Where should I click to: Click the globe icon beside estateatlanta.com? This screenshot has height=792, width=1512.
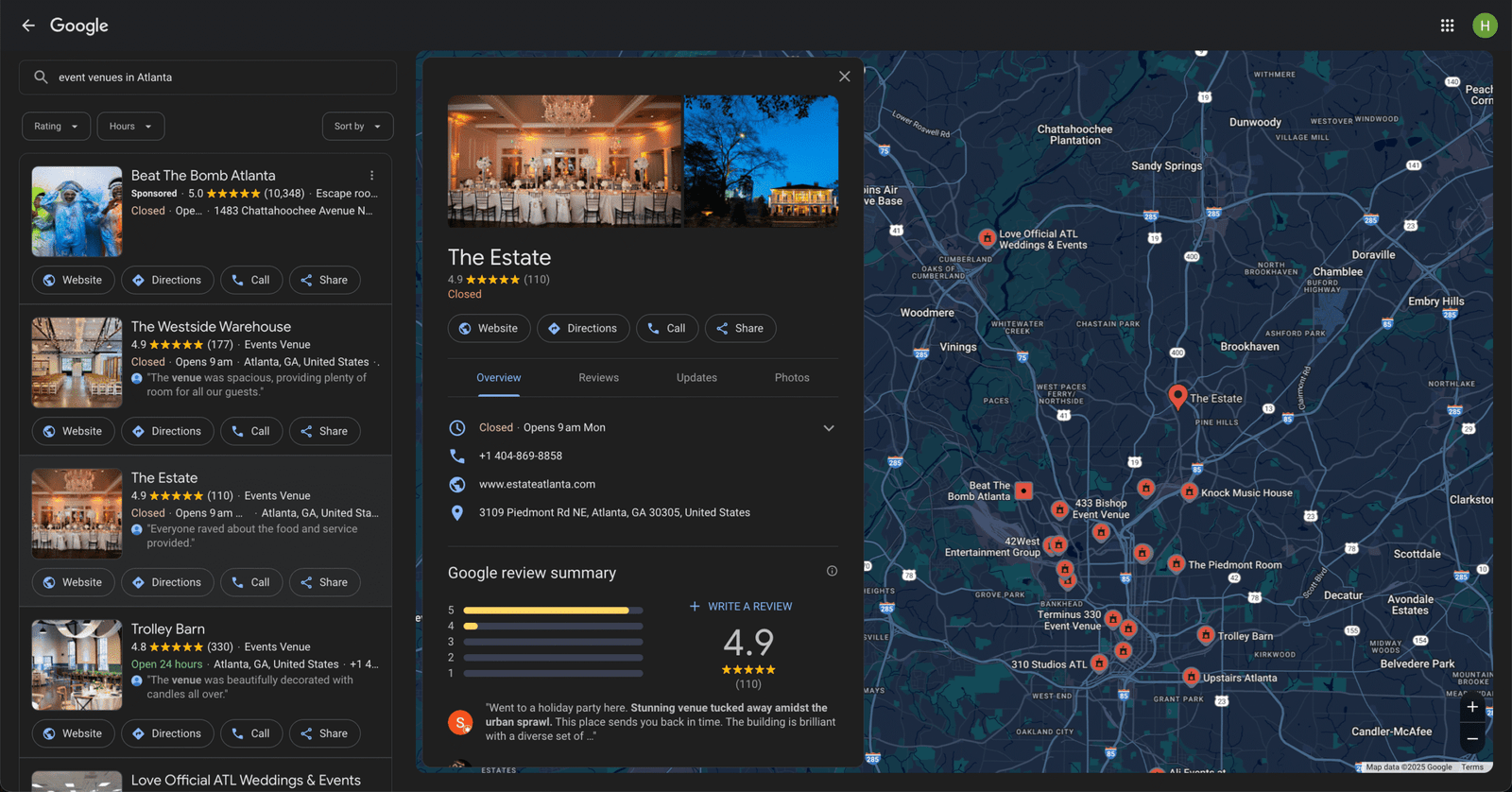coord(457,484)
